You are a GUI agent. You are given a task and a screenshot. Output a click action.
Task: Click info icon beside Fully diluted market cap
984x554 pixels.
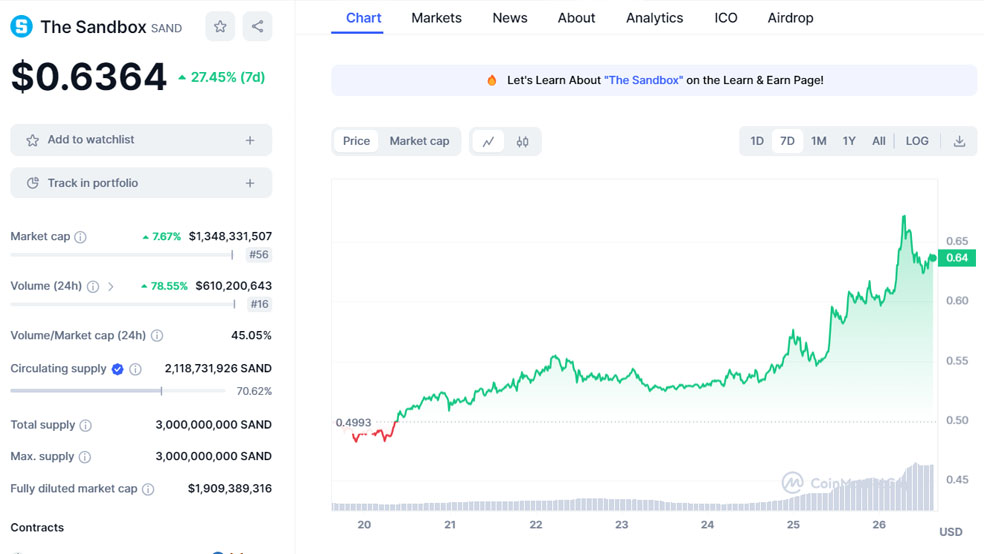pyautogui.click(x=148, y=489)
